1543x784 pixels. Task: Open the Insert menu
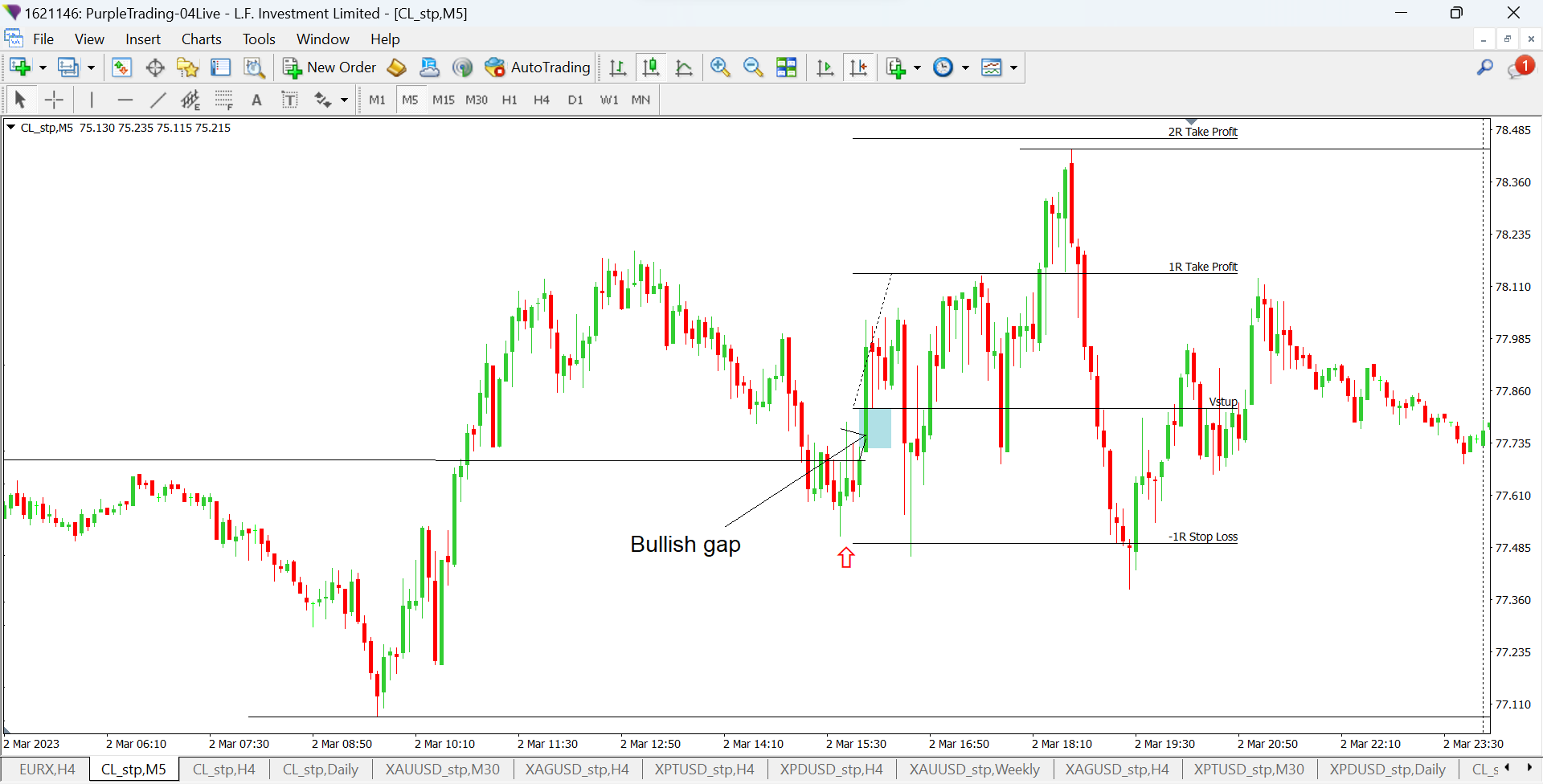(143, 39)
